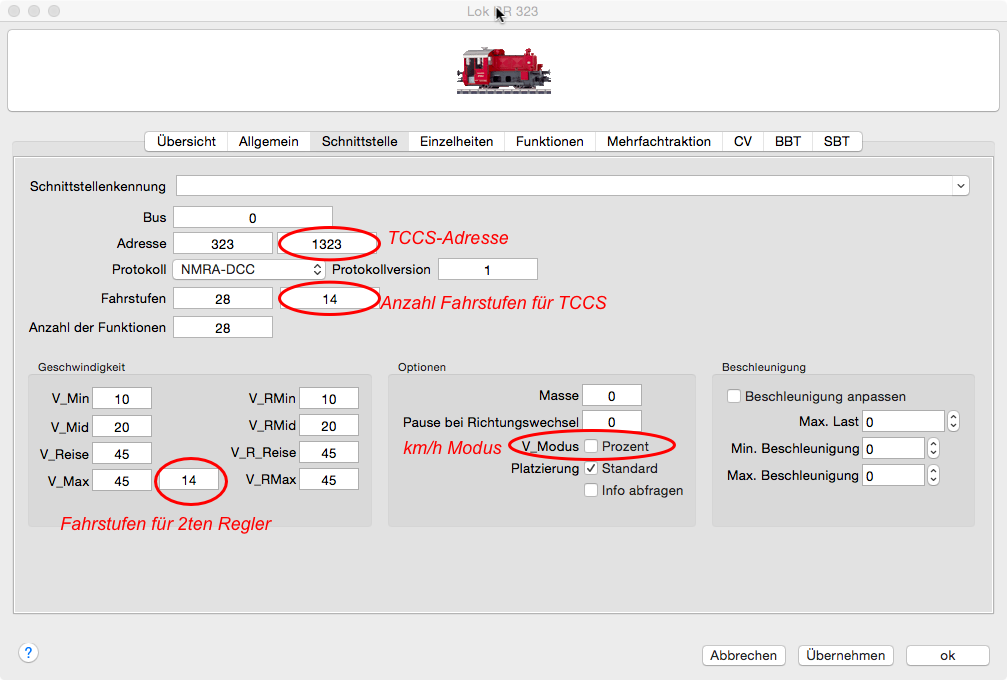This screenshot has height=680, width=1007.
Task: Click the Übernehmen button
Action: (x=846, y=656)
